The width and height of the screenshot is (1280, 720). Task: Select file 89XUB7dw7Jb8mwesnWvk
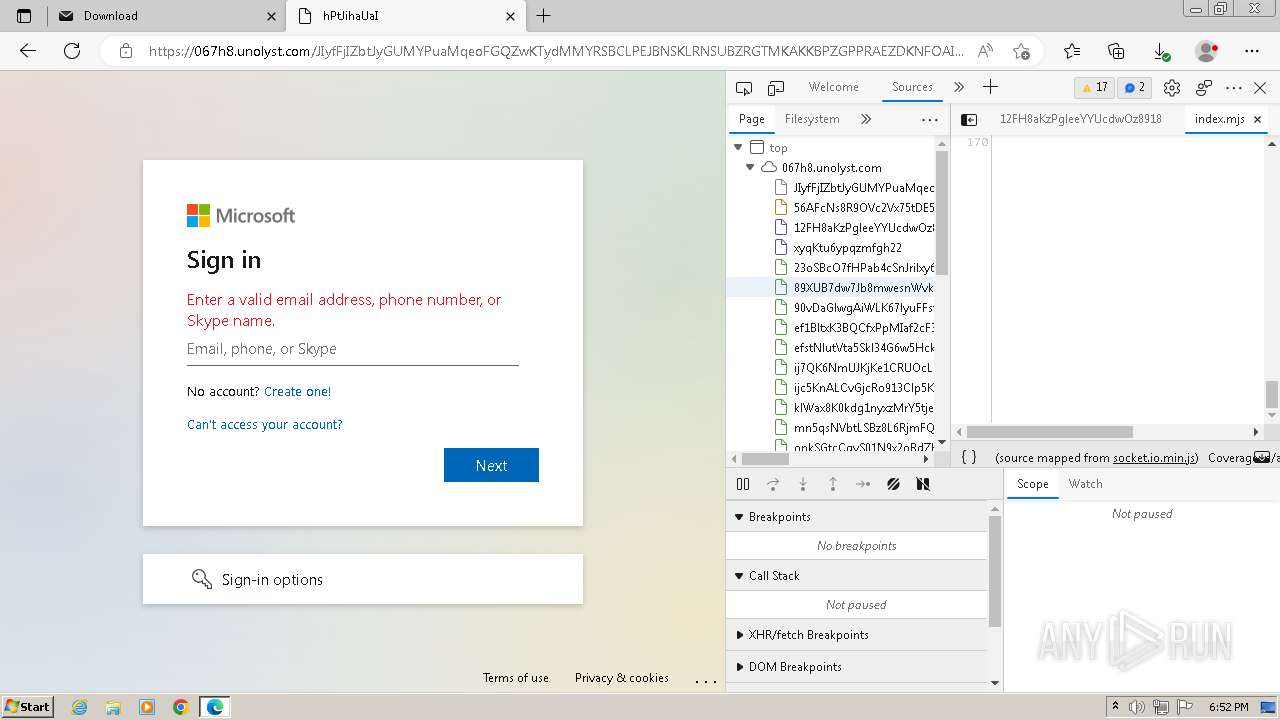click(x=855, y=288)
